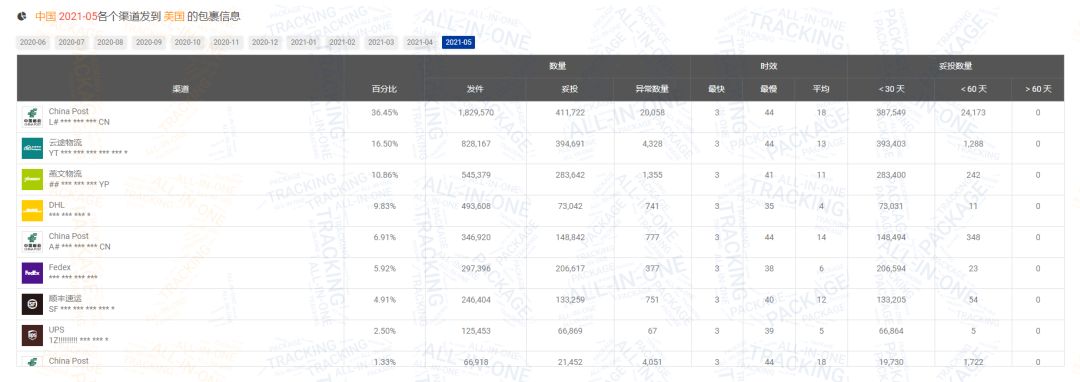
Task: Click the 燕文物流 green logo icon
Action: point(32,179)
